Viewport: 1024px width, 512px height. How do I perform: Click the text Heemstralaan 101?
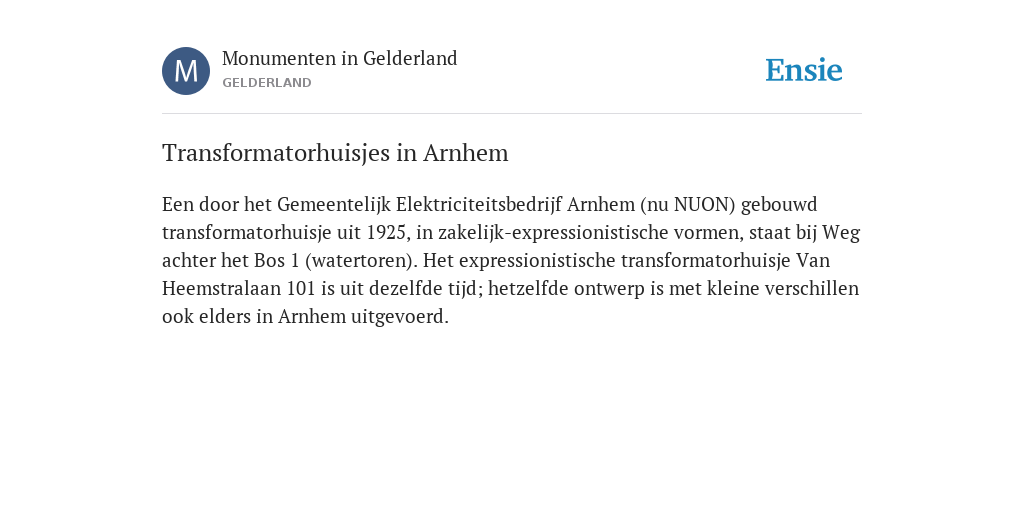(x=239, y=289)
